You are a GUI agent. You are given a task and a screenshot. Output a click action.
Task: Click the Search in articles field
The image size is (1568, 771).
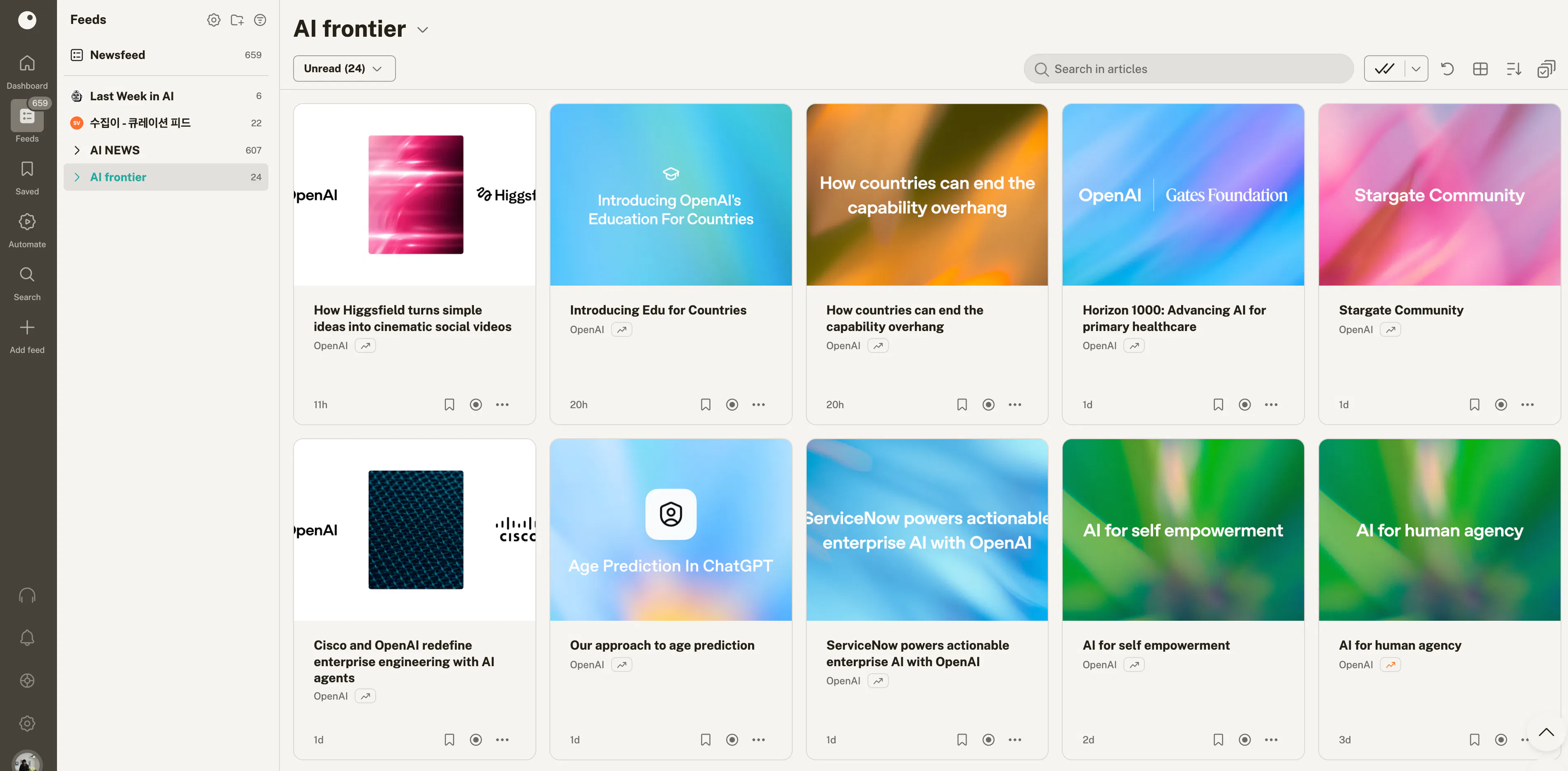point(1188,69)
